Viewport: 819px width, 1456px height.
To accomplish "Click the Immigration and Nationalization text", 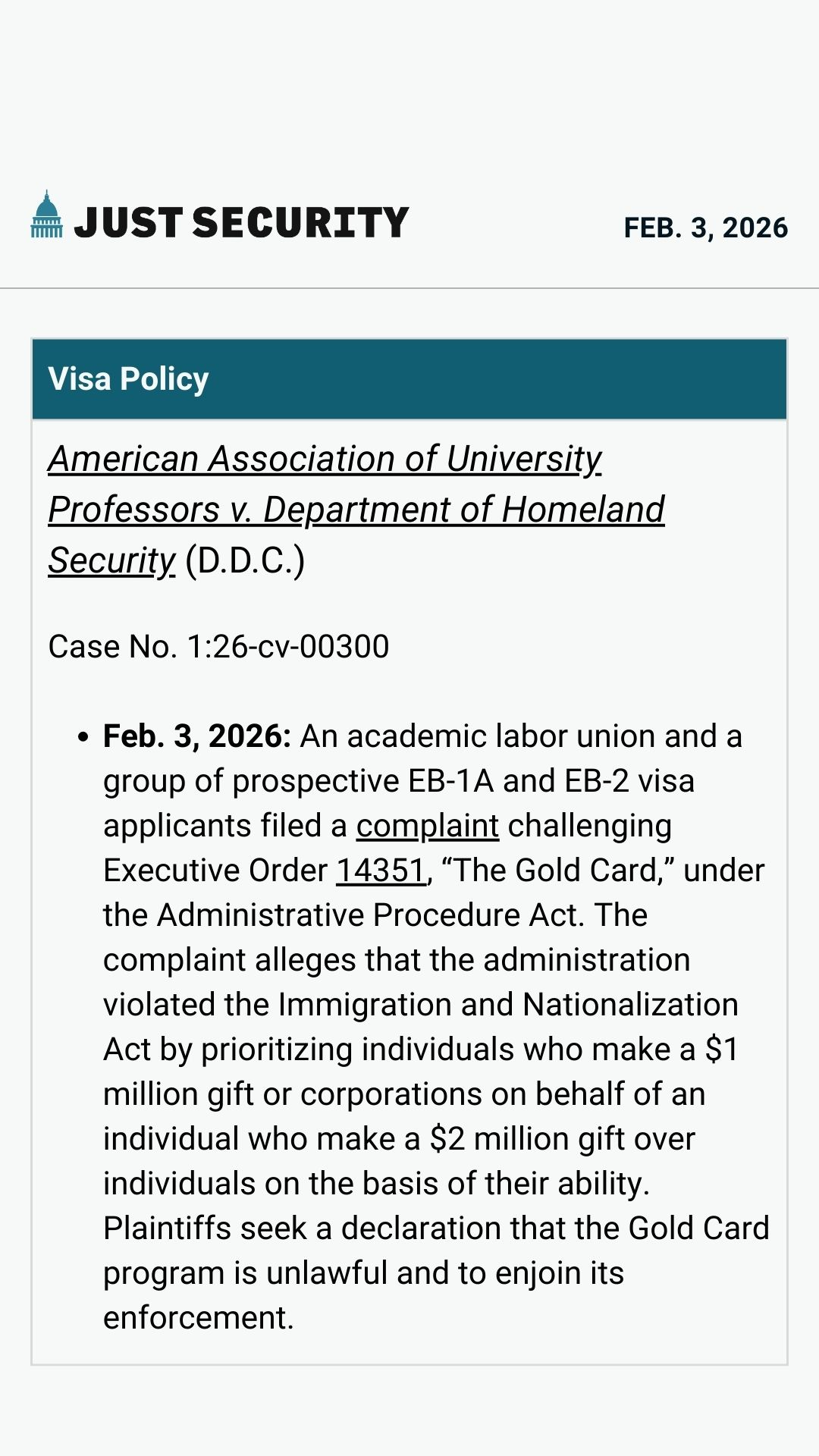I will point(507,1005).
